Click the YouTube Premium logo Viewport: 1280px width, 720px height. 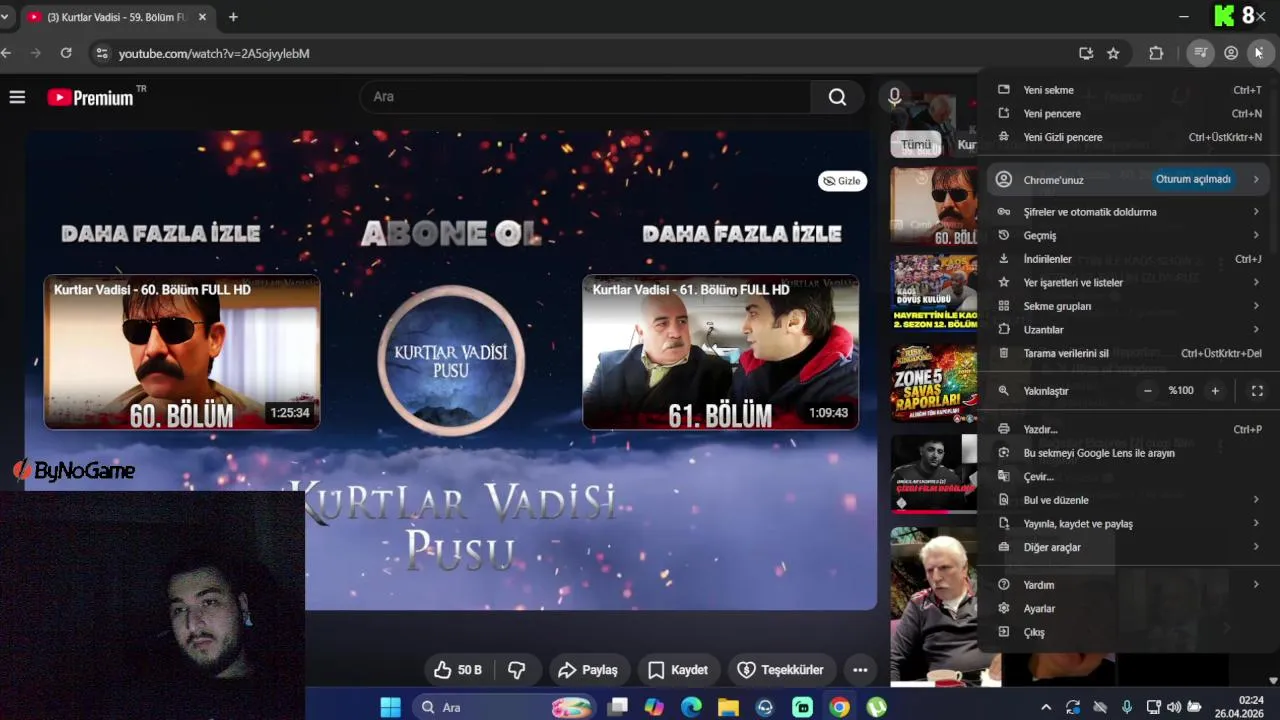90,97
